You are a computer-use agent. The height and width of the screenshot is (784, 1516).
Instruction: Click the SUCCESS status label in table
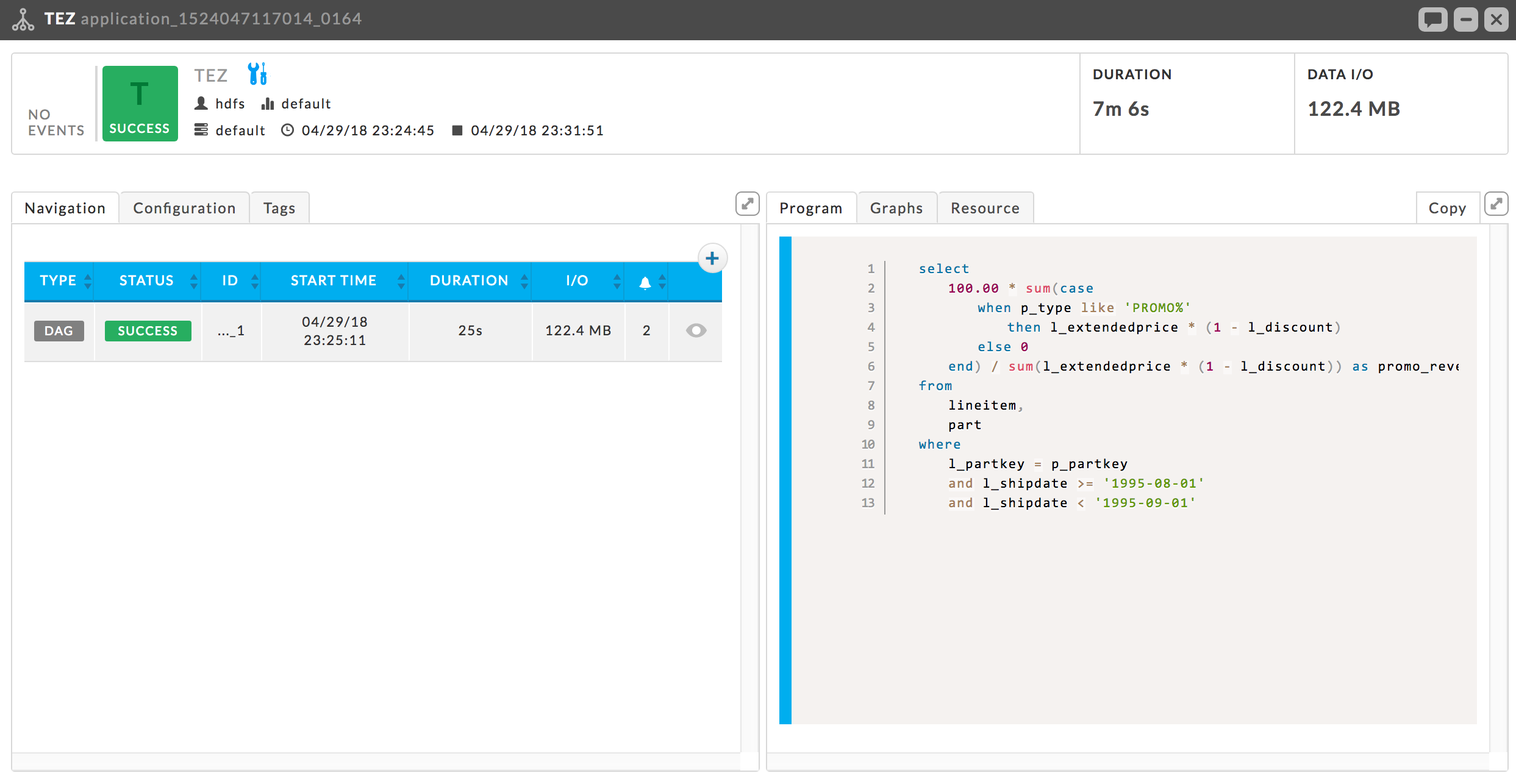tap(148, 331)
